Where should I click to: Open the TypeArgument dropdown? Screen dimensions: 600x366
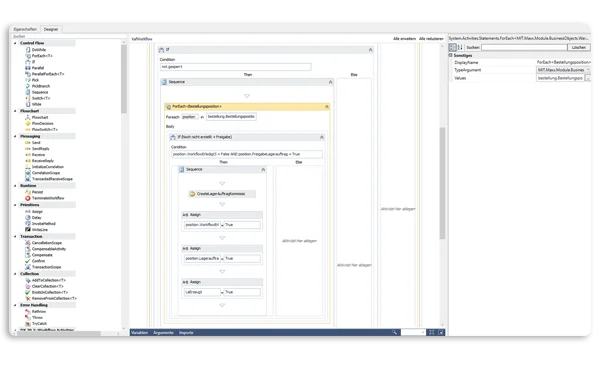point(588,70)
